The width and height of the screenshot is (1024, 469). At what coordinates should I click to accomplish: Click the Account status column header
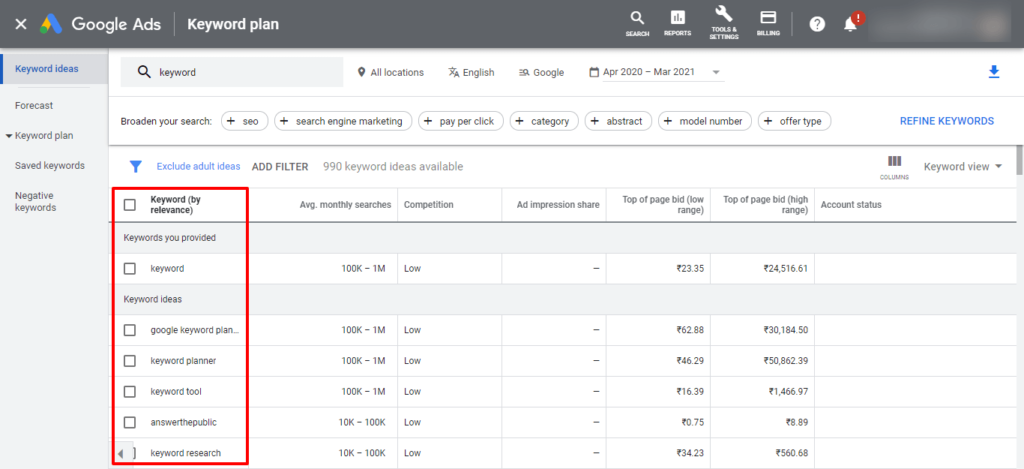pos(851,204)
